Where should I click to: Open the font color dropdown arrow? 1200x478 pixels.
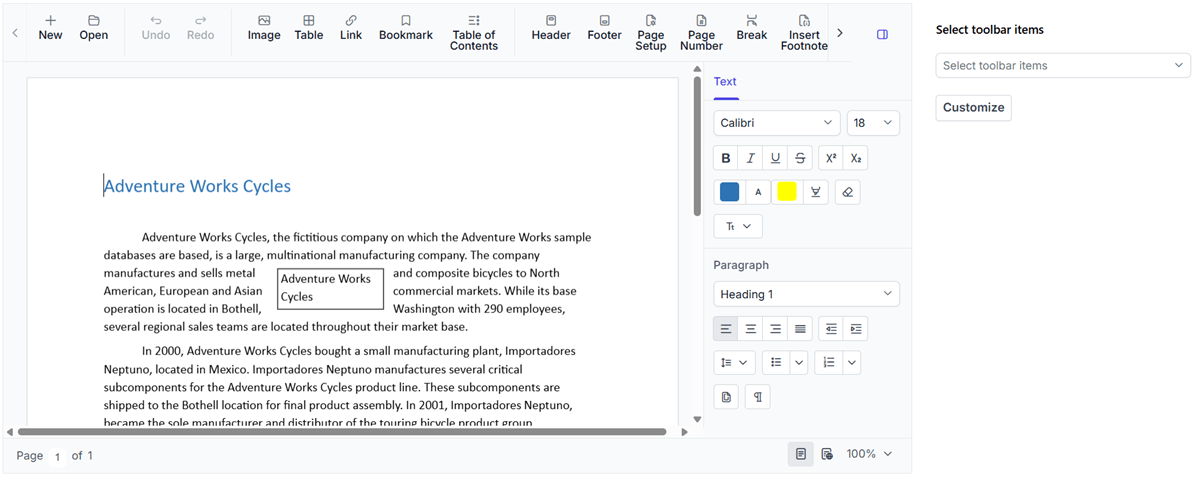[758, 192]
